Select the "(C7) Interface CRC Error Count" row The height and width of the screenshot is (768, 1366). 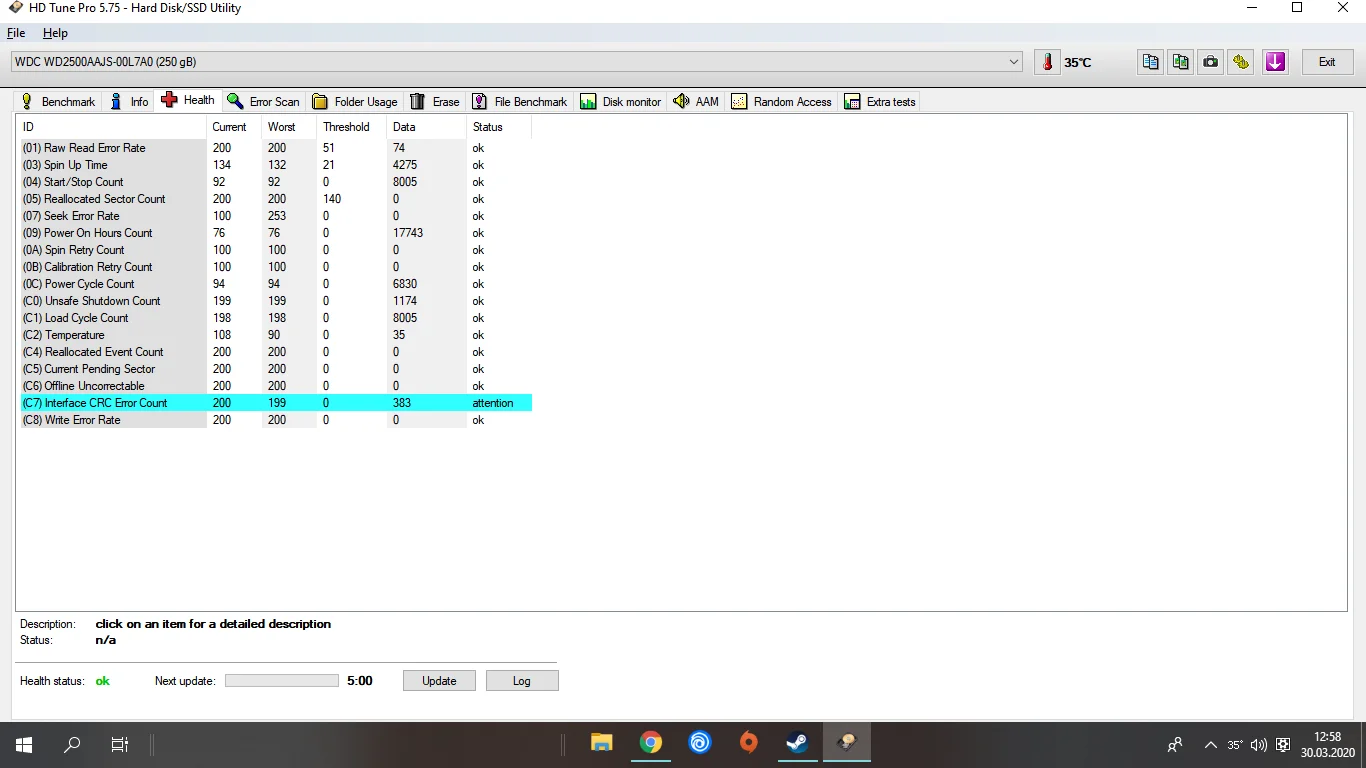(x=276, y=403)
